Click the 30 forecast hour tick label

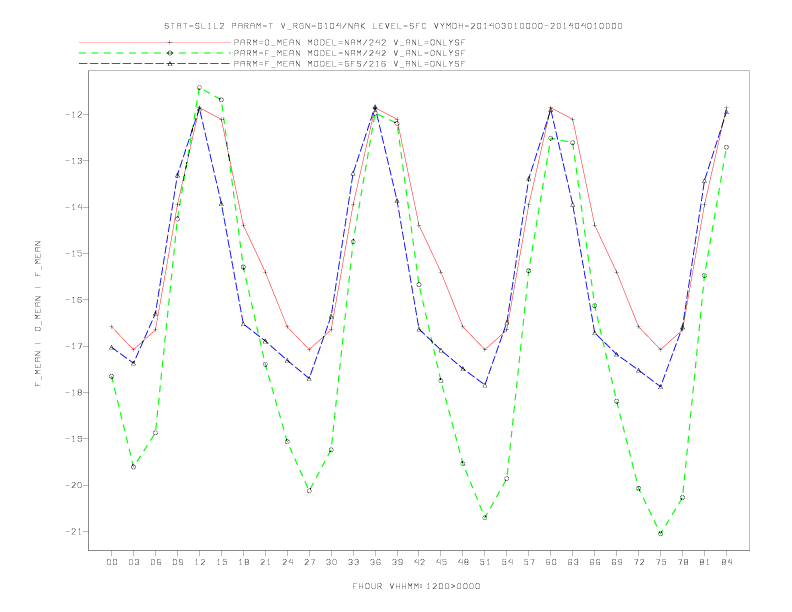331,562
